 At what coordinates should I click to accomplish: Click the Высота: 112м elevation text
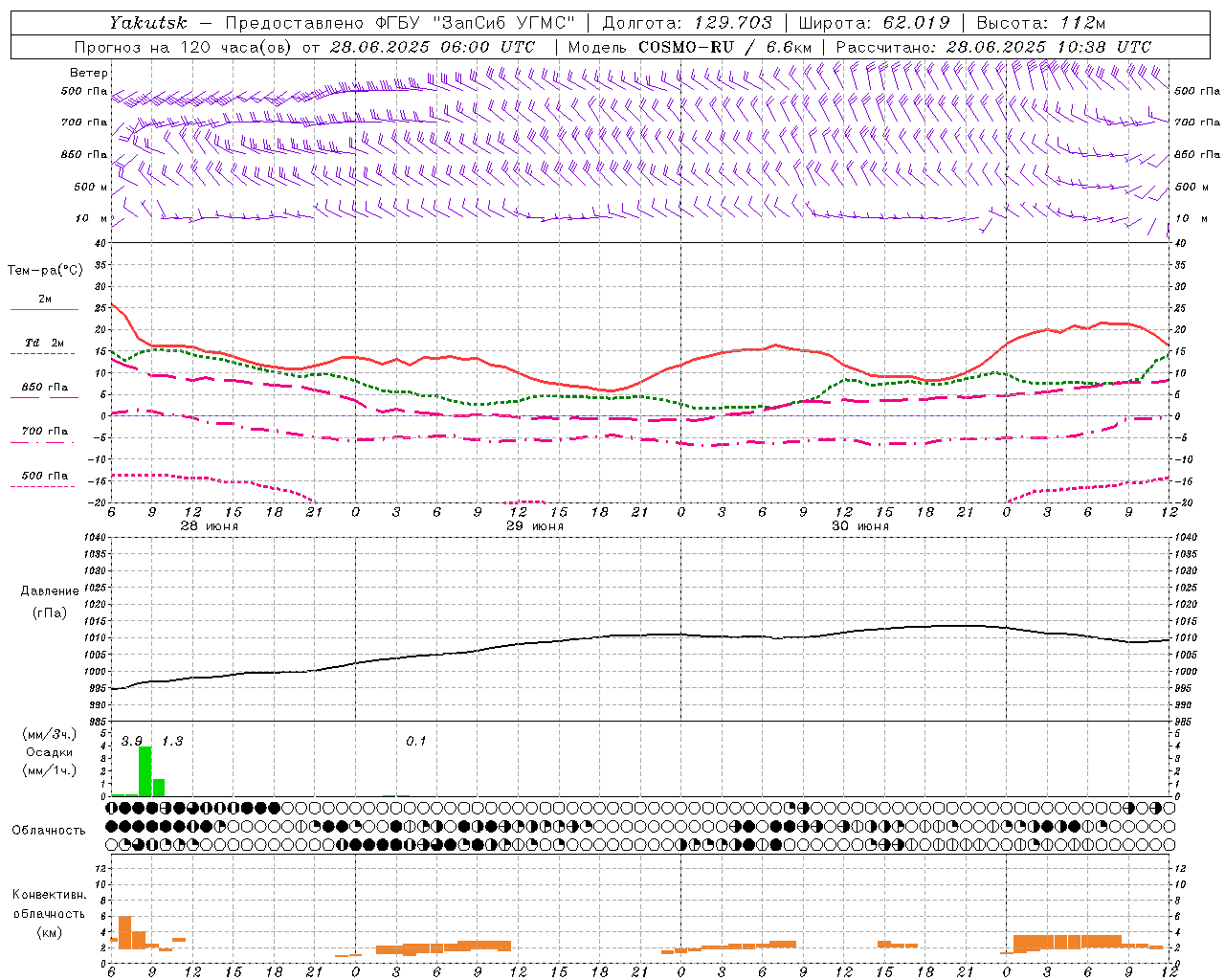tap(1041, 23)
